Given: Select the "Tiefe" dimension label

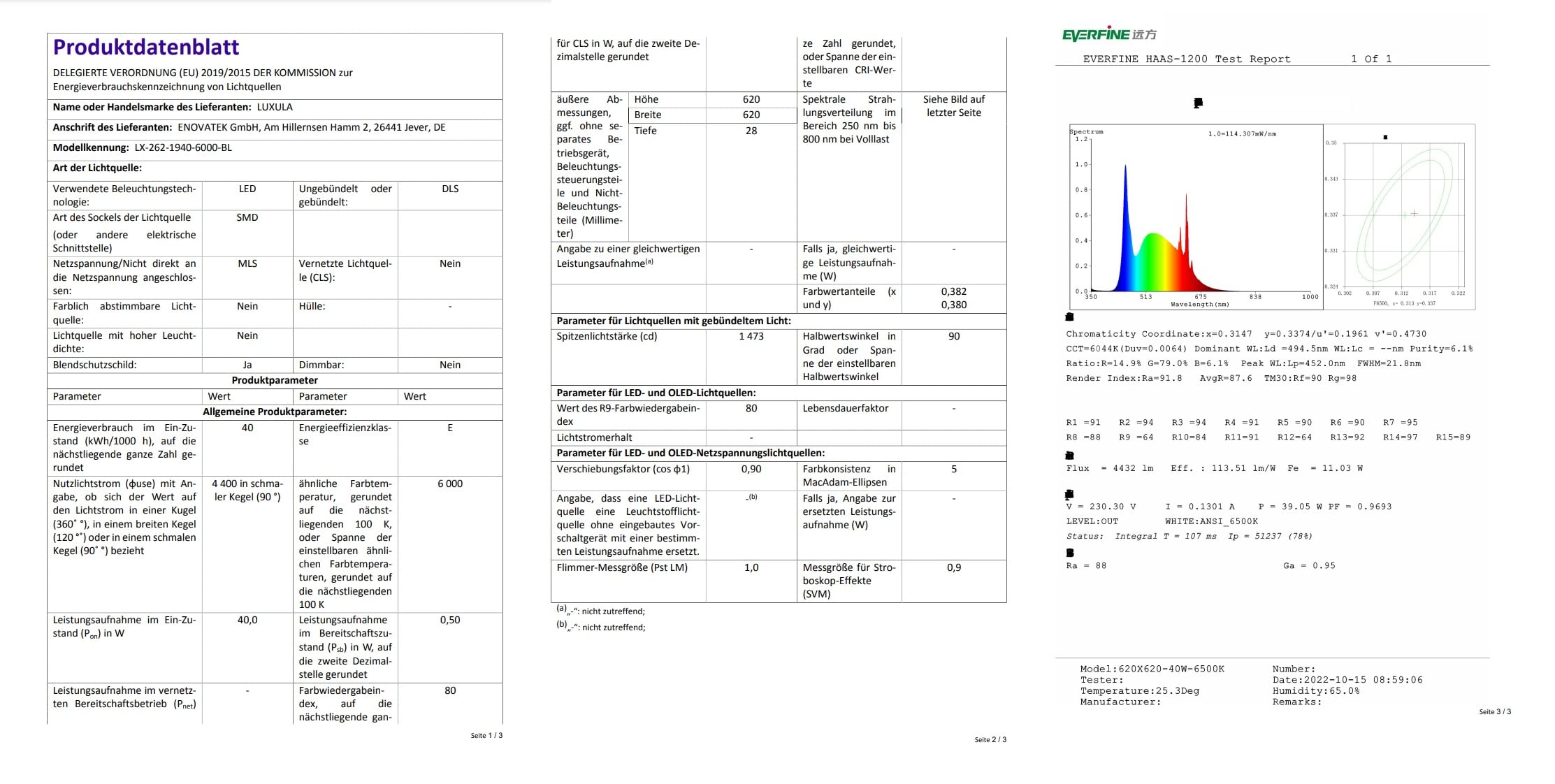Looking at the screenshot, I should click(x=645, y=131).
